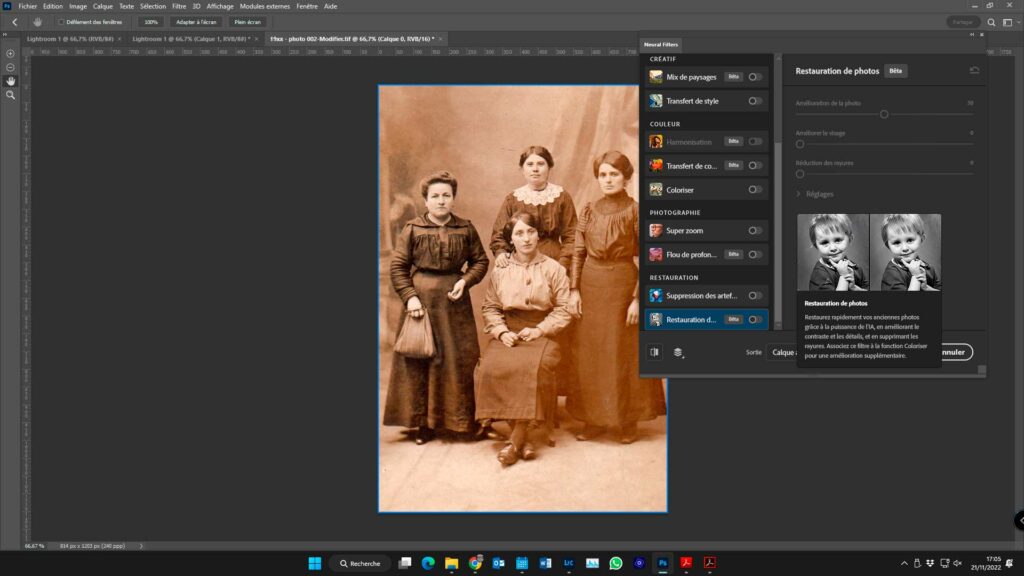Open the Sortie output dropdown
This screenshot has height=576, width=1024.
[782, 352]
